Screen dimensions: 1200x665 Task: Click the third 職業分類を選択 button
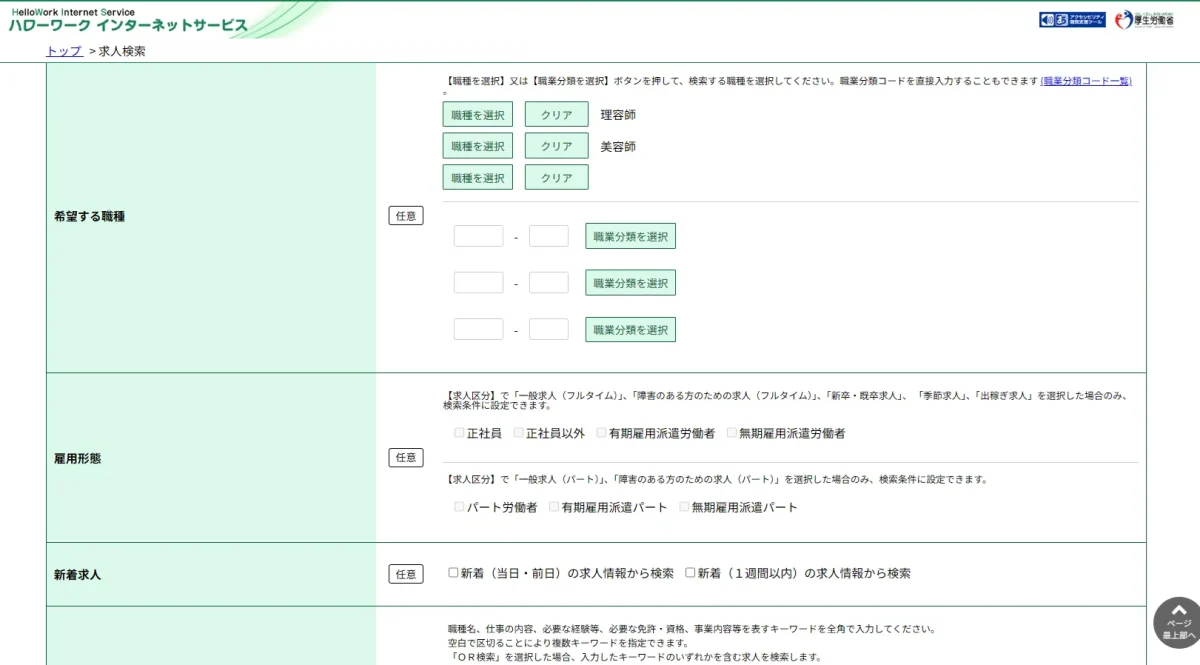(631, 329)
